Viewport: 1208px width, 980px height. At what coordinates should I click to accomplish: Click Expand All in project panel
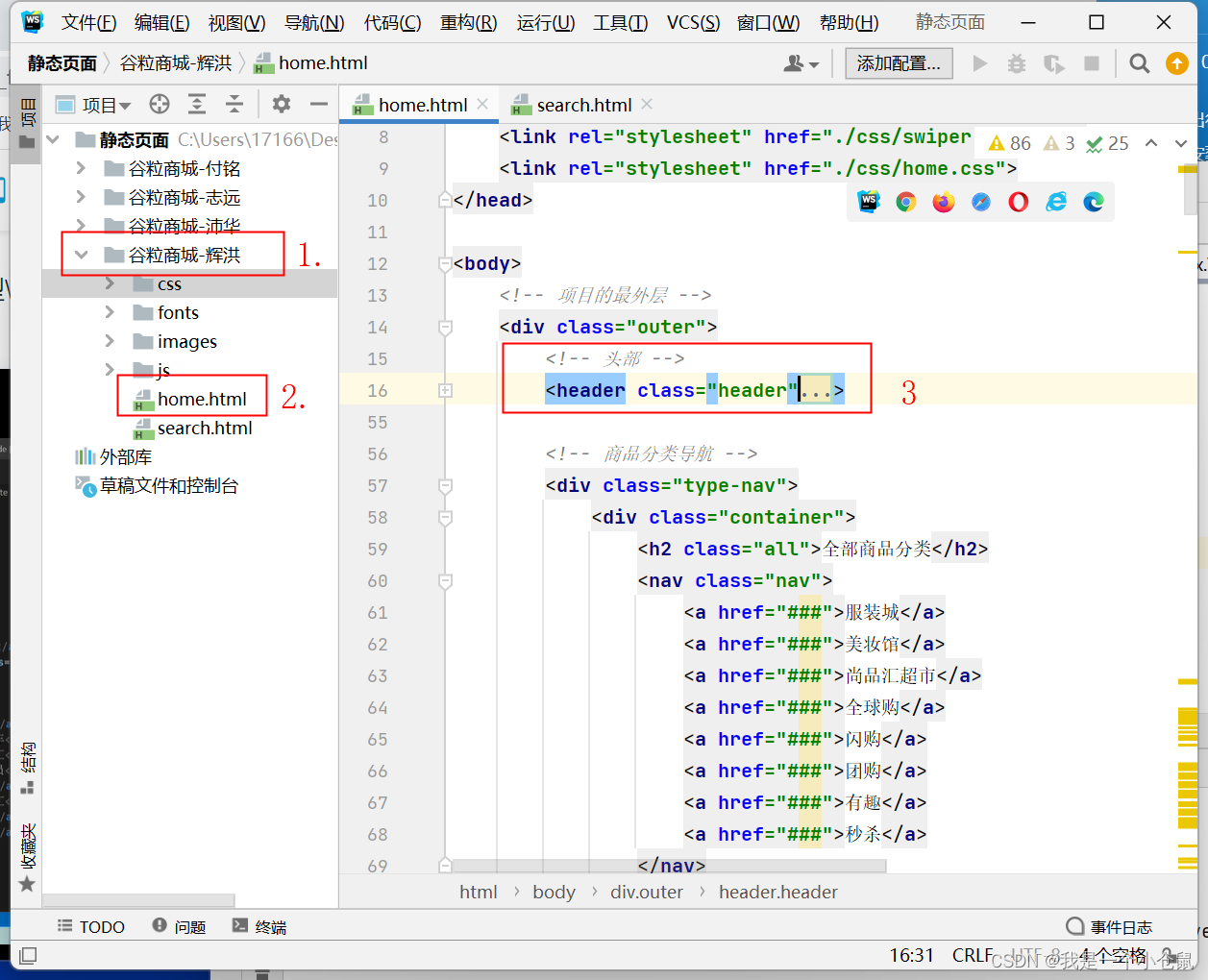click(x=197, y=104)
